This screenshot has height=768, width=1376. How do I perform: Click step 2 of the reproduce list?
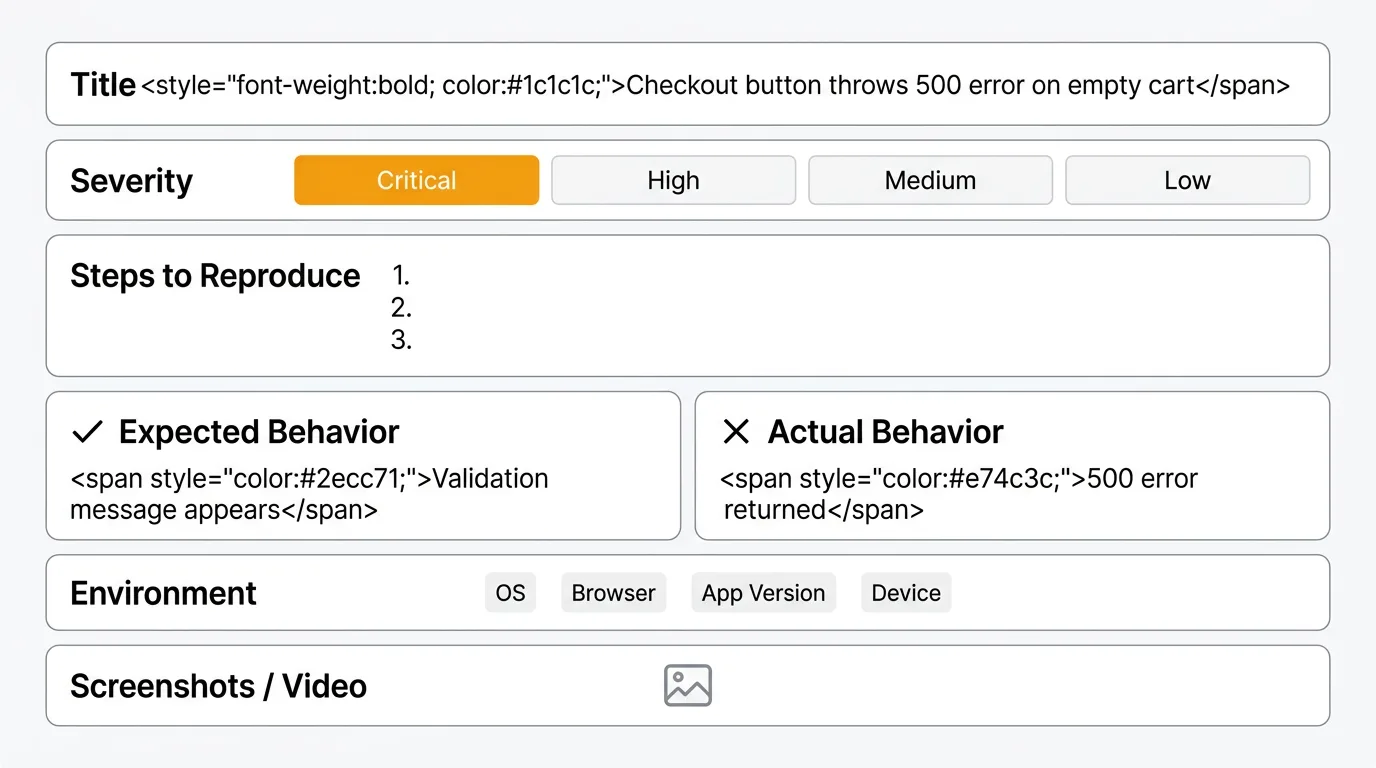pos(400,307)
